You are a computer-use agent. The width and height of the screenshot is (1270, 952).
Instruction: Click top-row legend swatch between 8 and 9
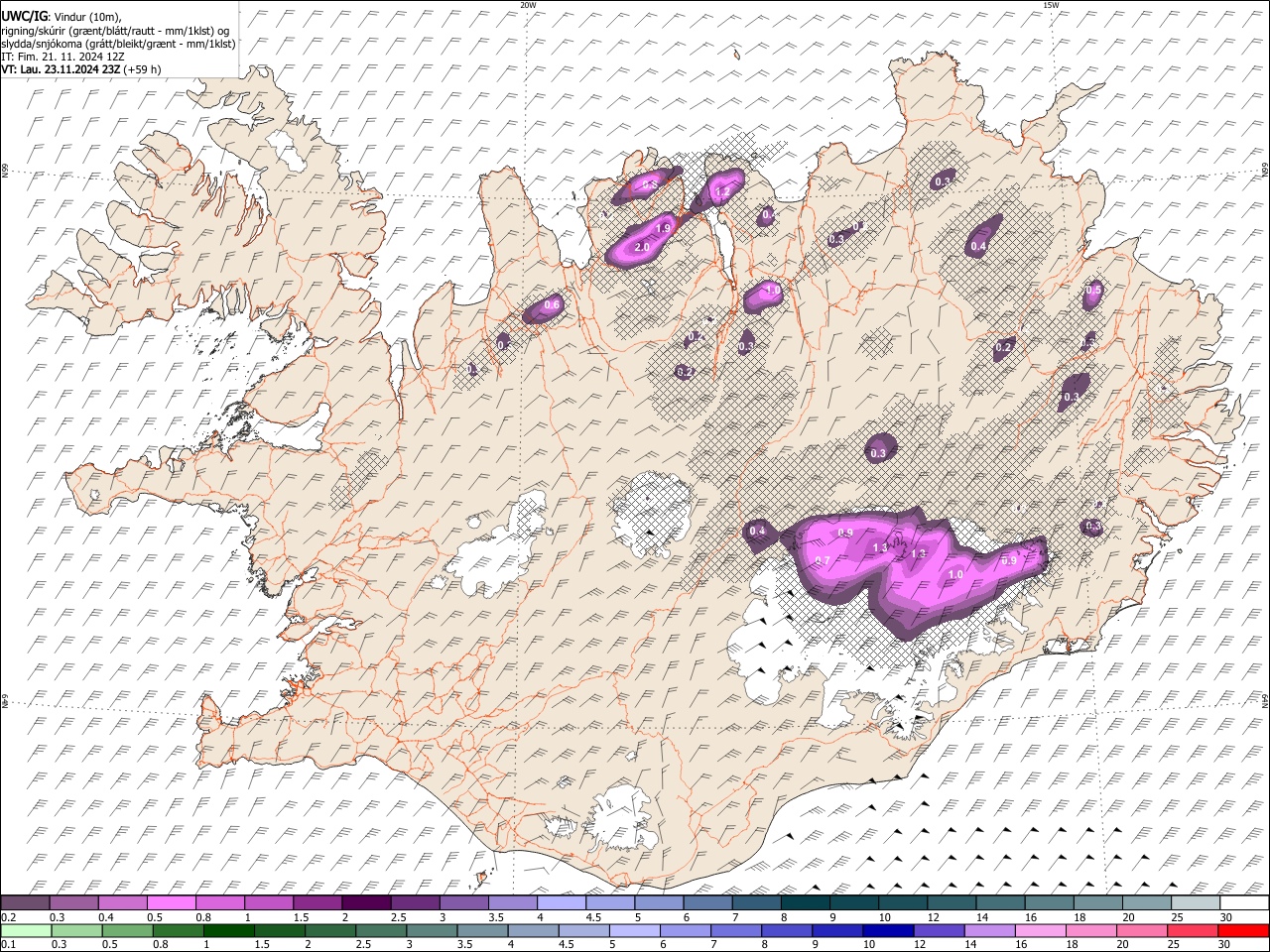coord(806,903)
